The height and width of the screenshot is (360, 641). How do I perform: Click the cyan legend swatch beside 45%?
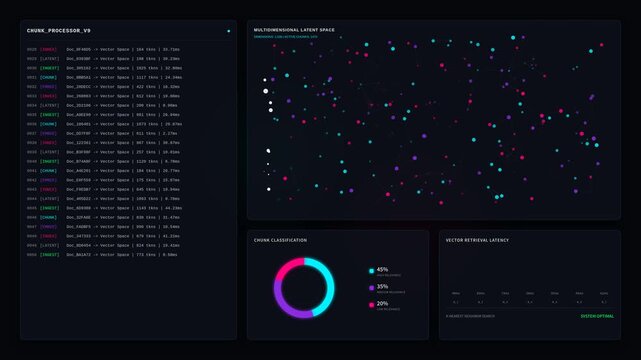[371, 271]
